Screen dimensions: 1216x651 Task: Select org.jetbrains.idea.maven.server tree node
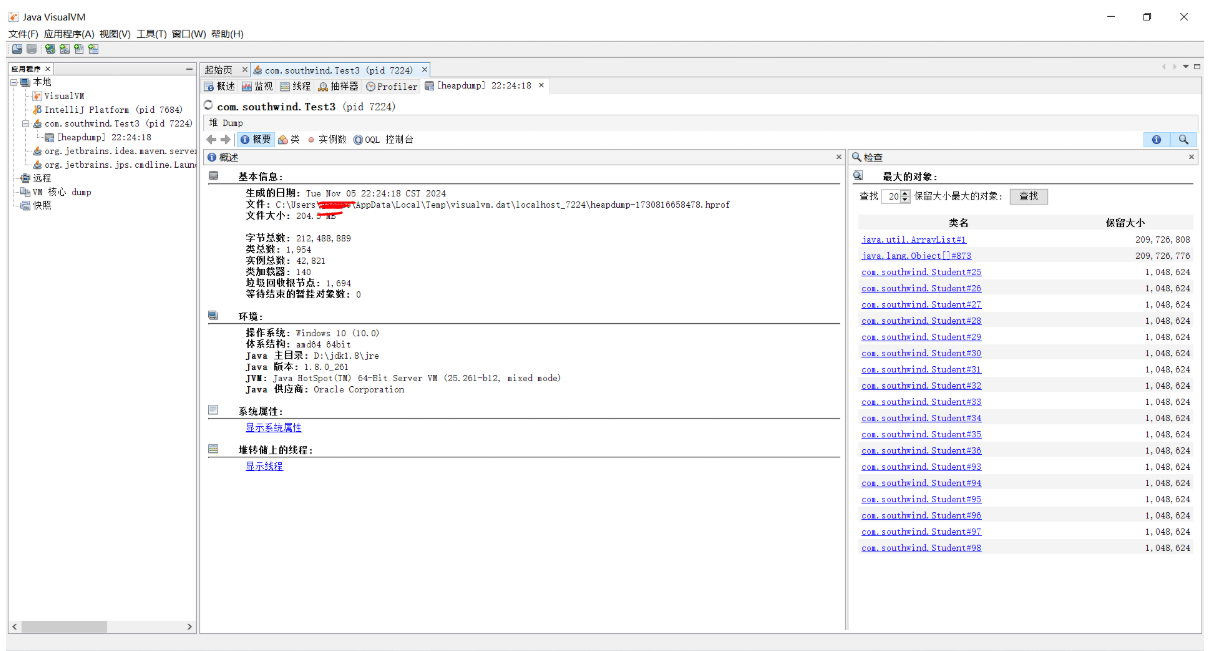click(x=115, y=151)
